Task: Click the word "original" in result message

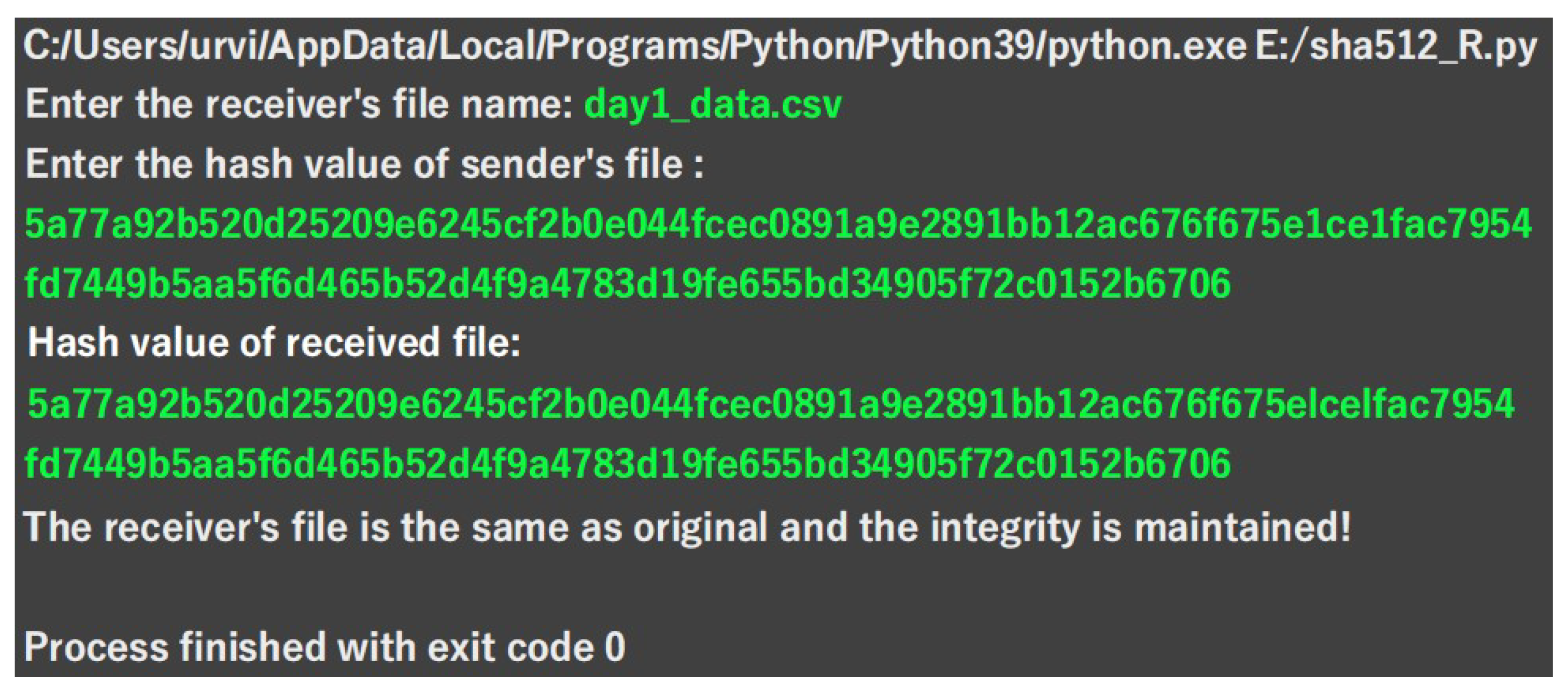Action: (700, 527)
